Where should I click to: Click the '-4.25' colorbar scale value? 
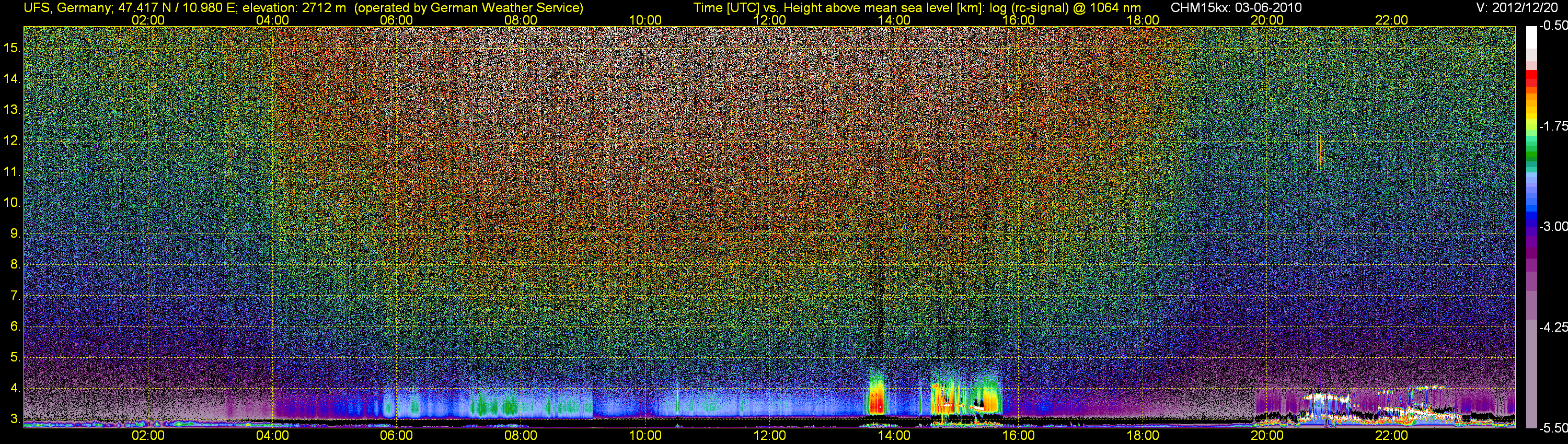pyautogui.click(x=1553, y=327)
